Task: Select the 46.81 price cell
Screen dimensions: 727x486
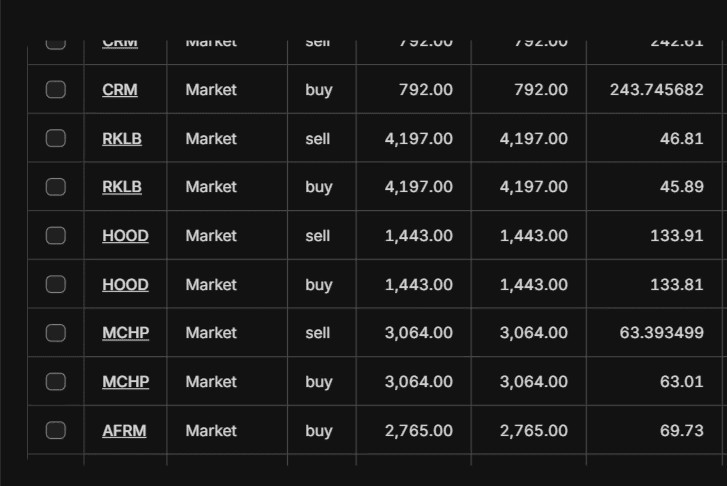Action: click(681, 138)
